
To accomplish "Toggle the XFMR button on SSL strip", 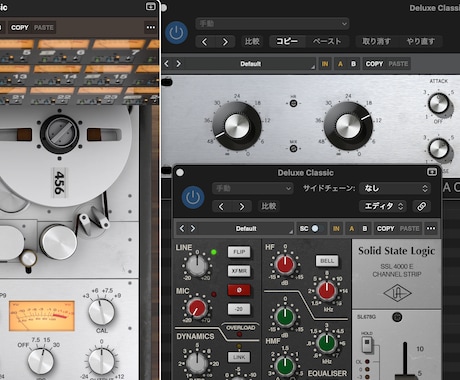I will point(239,271).
